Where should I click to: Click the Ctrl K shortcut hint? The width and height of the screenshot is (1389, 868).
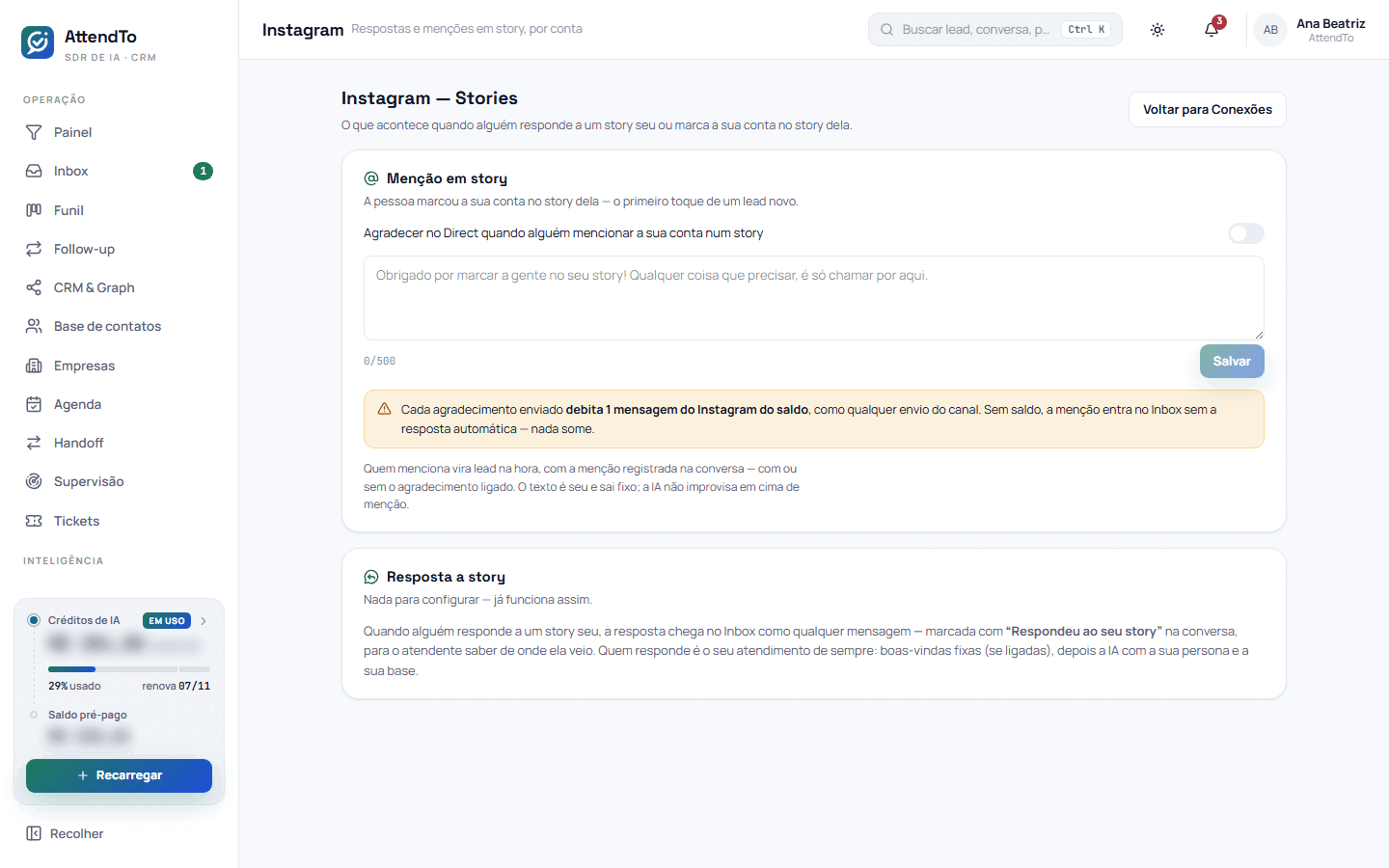click(x=1086, y=30)
